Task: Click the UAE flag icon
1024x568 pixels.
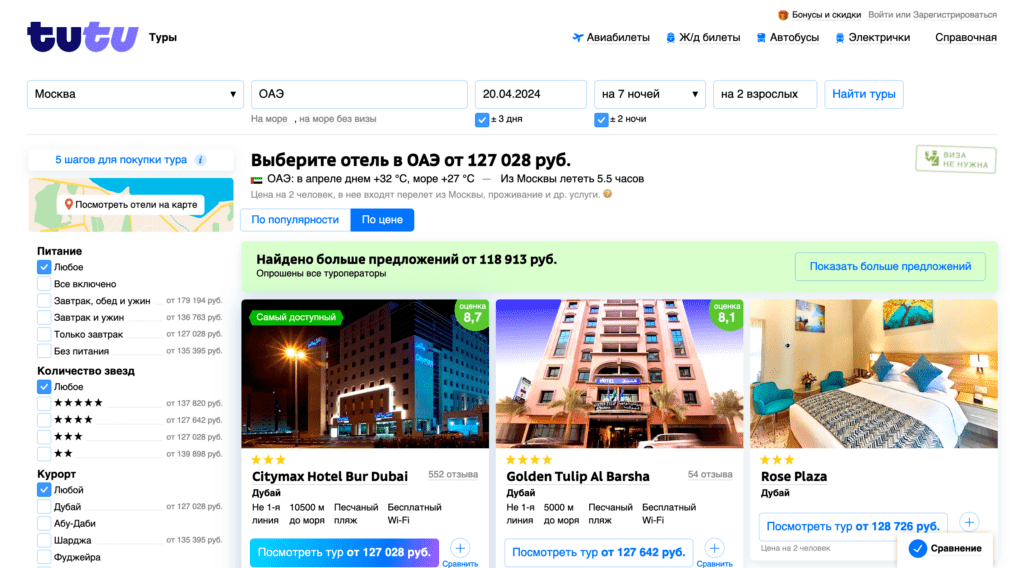Action: tap(257, 180)
